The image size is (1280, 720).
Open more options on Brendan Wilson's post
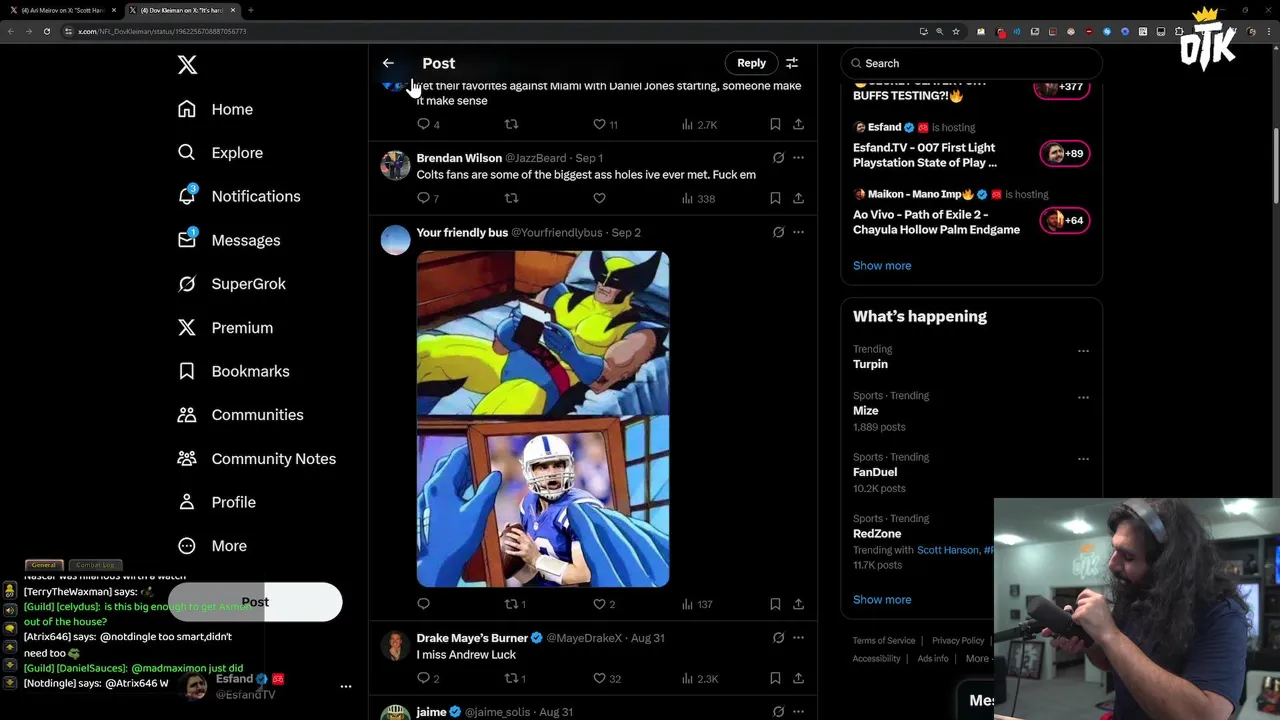pyautogui.click(x=798, y=158)
